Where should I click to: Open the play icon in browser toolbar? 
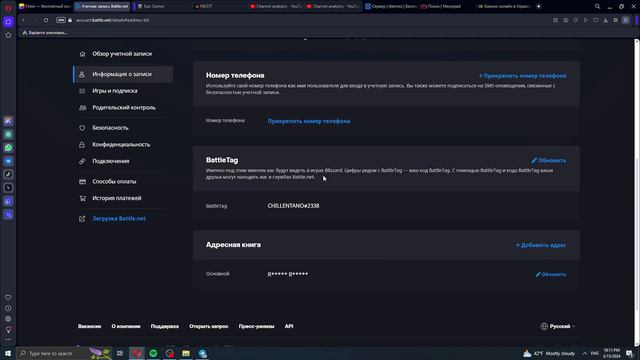click(x=586, y=20)
